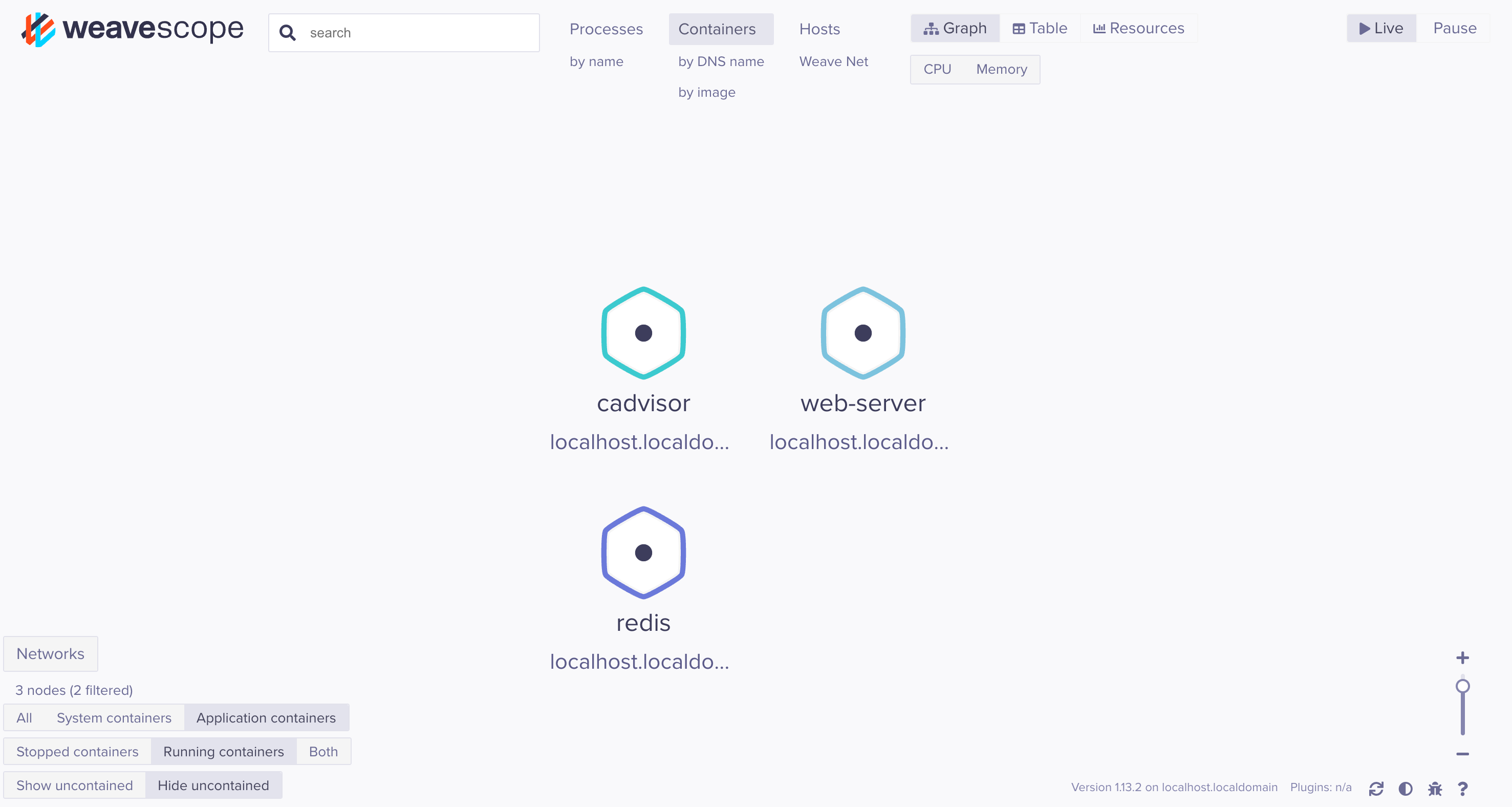1512x807 pixels.
Task: Open the Processes view
Action: tap(606, 29)
